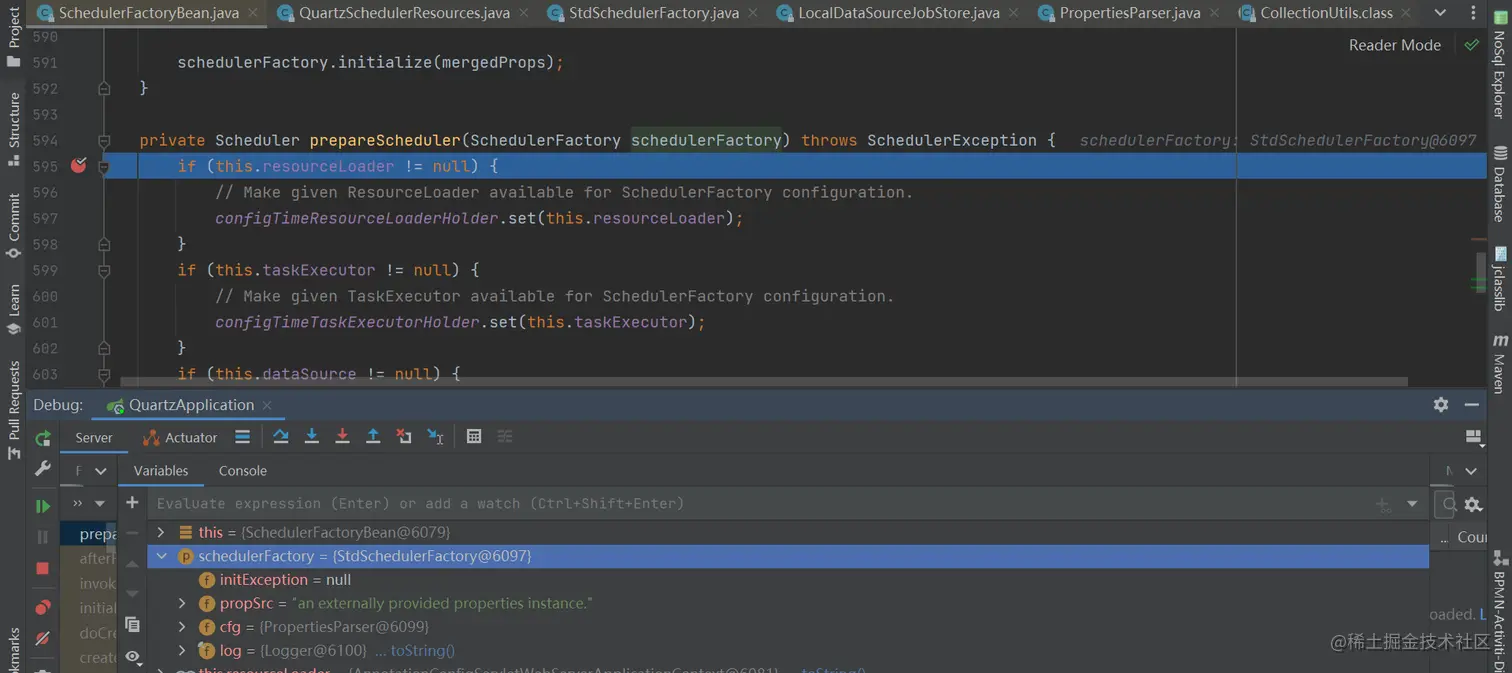Open the Console tab
1512x673 pixels.
click(242, 471)
